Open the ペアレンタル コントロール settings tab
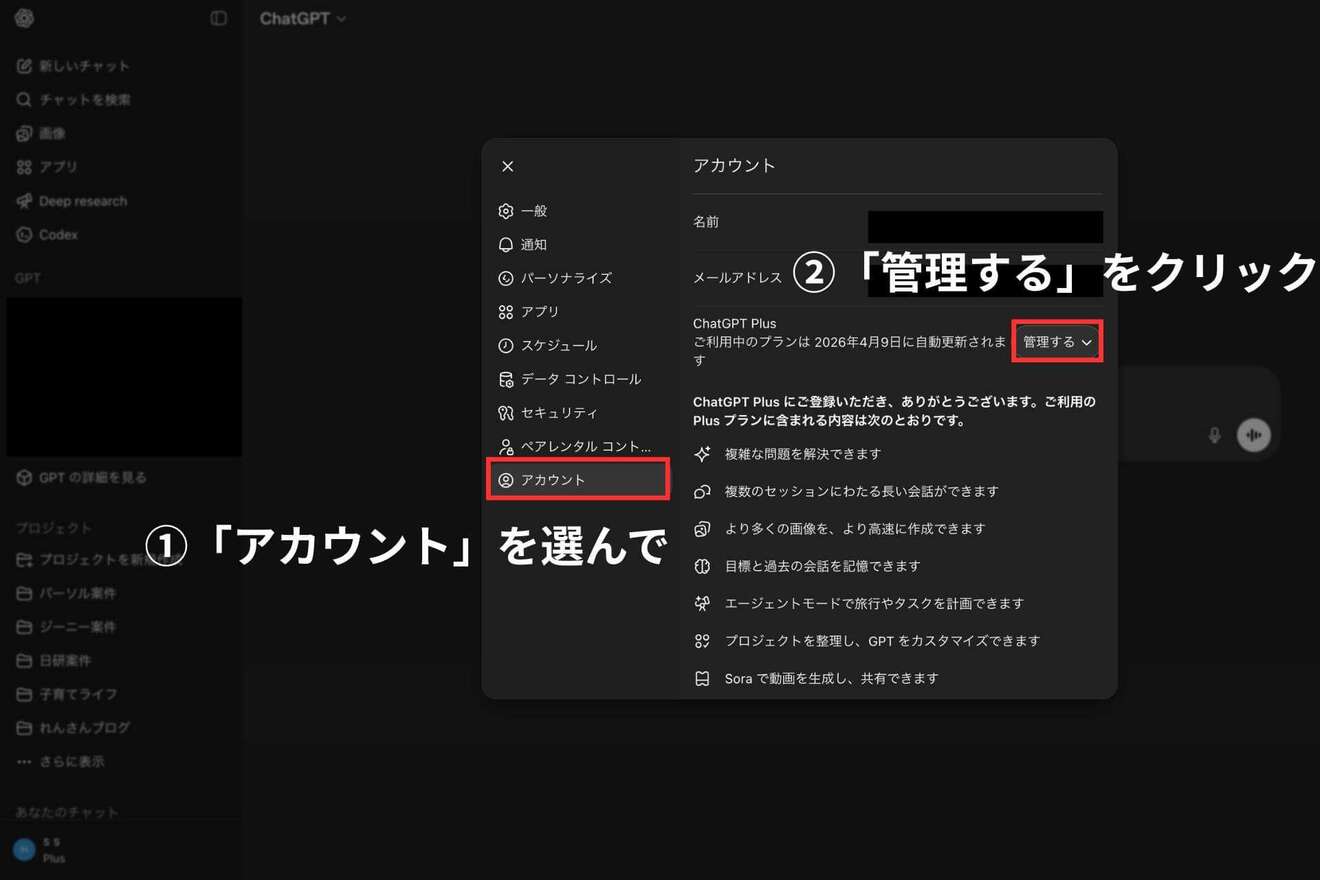 [578, 446]
